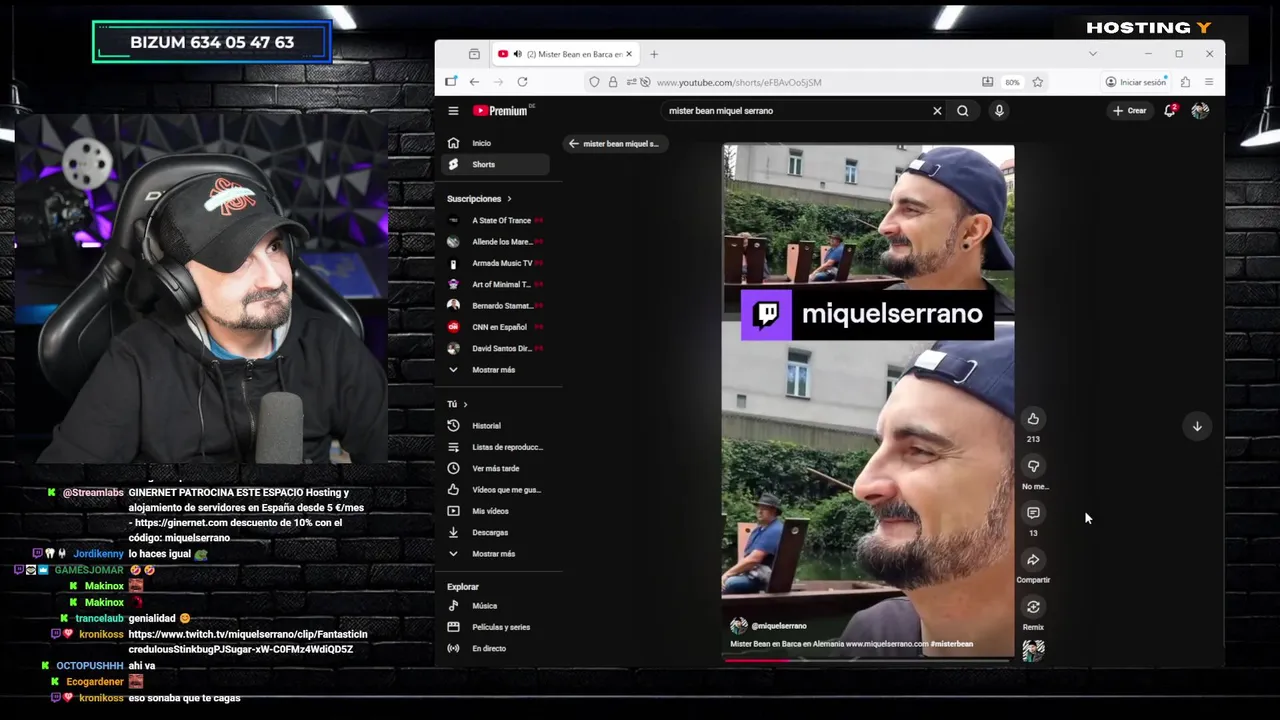
Task: Open CNN en Español subscription
Action: coord(495,327)
